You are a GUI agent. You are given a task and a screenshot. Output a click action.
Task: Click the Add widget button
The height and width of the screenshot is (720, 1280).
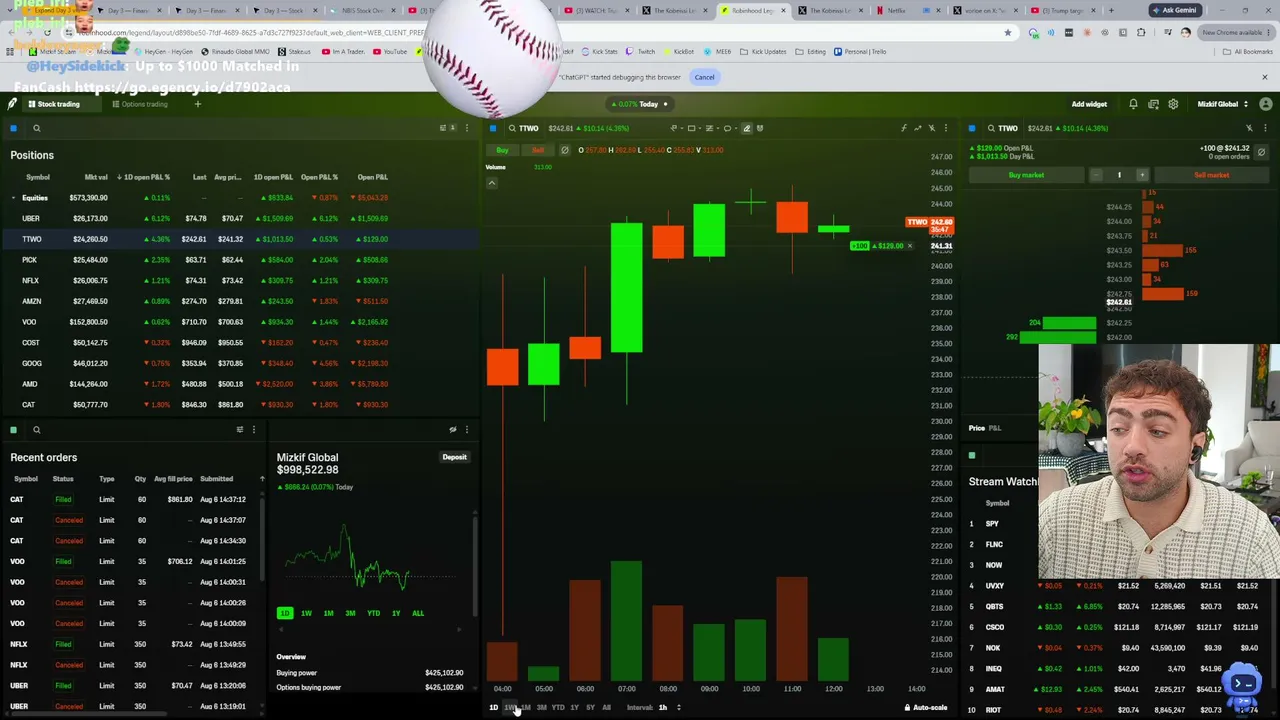(1089, 104)
